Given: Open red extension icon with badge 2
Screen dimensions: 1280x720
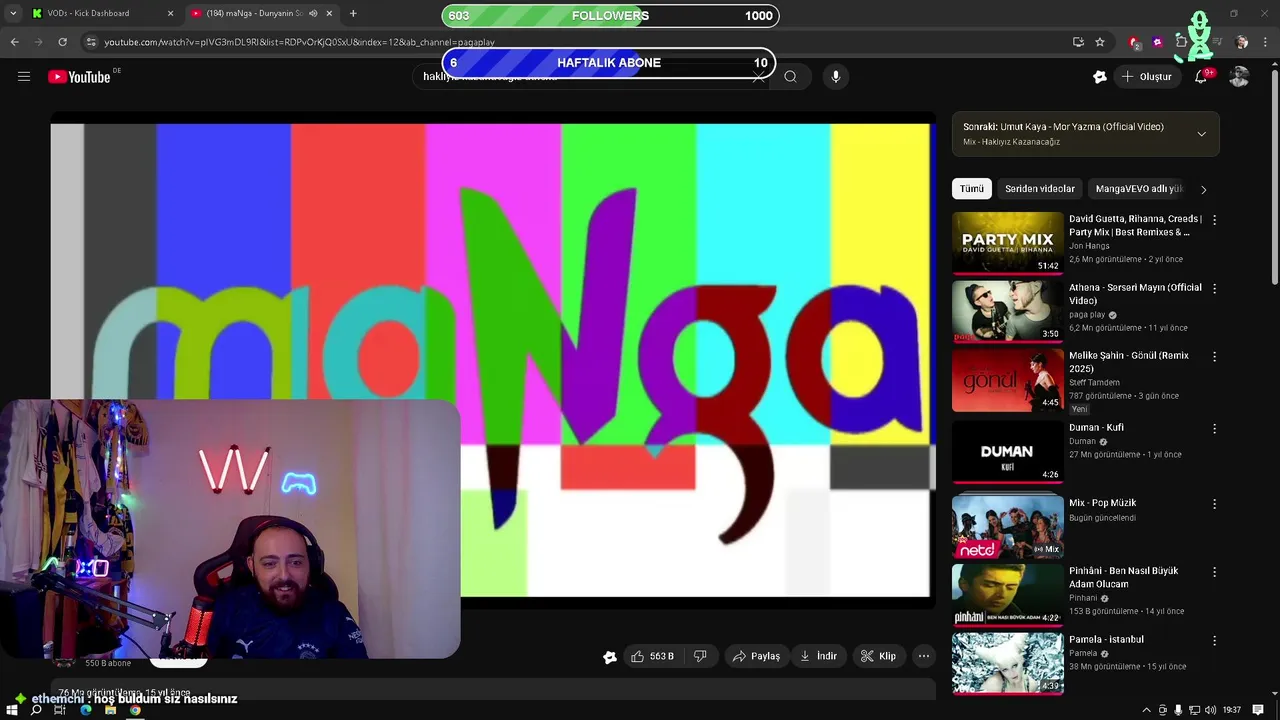Looking at the screenshot, I should pyautogui.click(x=1134, y=42).
